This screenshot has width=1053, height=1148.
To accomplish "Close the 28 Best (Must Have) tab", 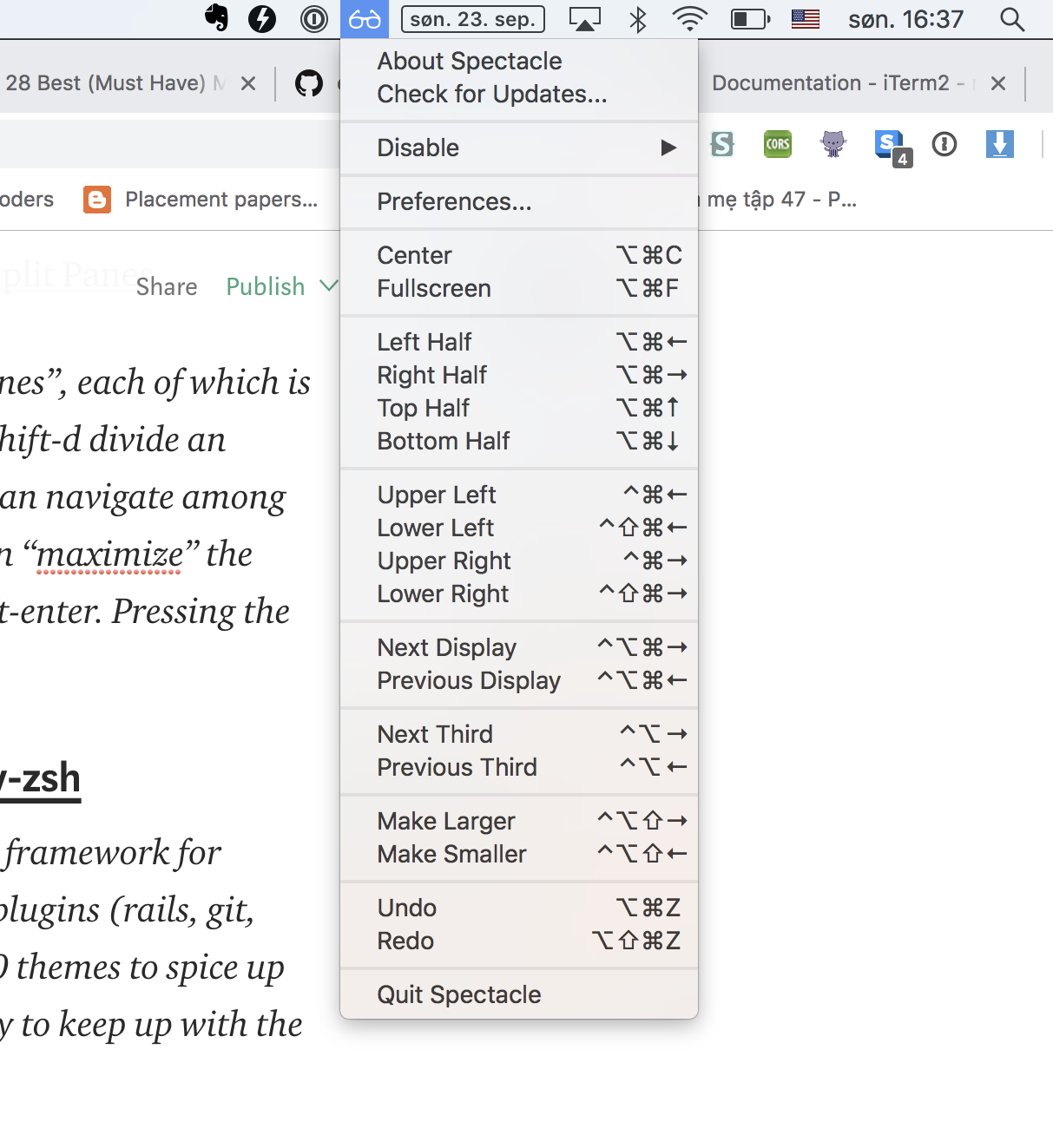I will click(248, 83).
